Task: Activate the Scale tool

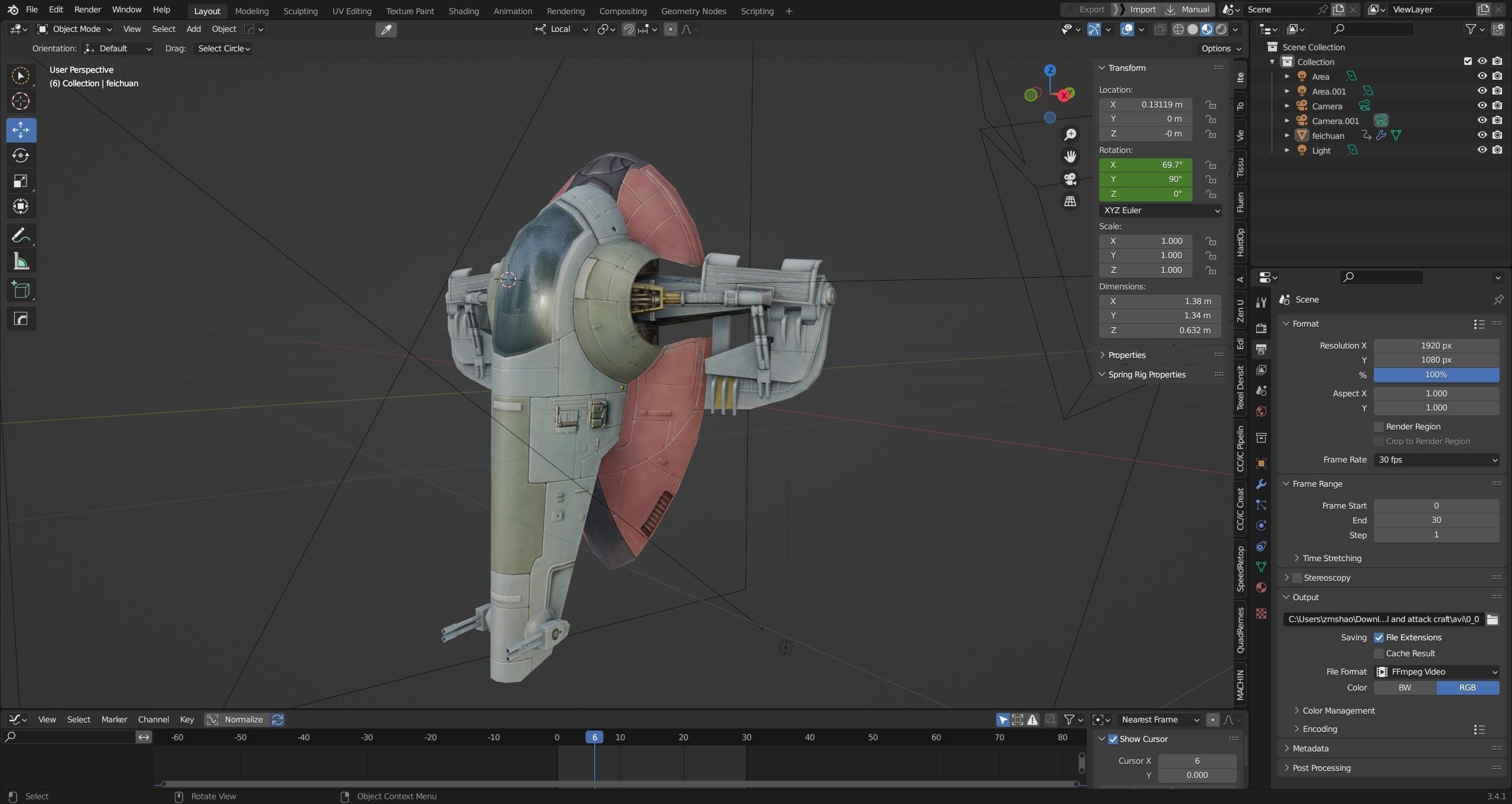Action: coord(21,181)
